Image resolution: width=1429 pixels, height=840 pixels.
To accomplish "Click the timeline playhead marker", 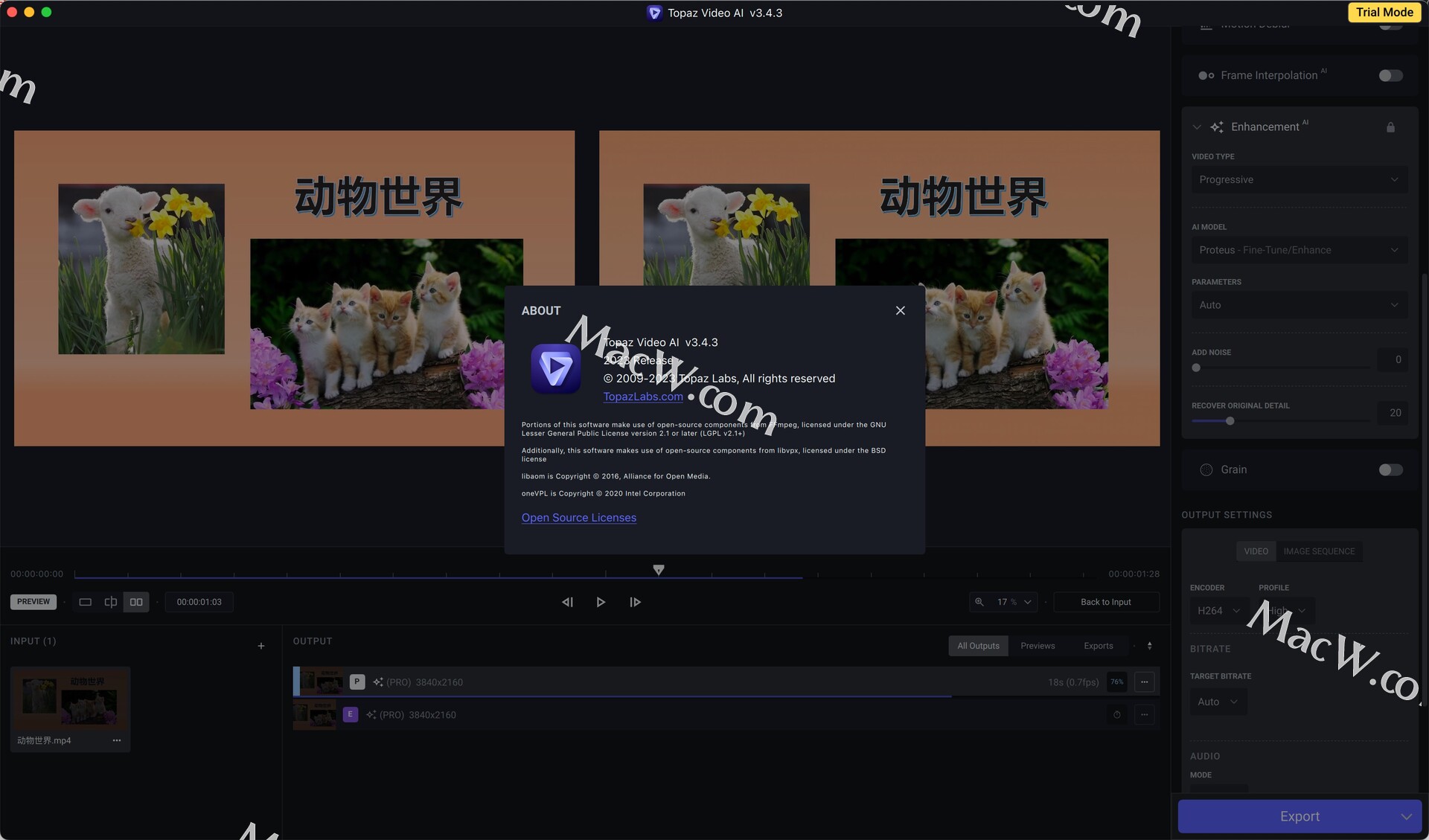I will pyautogui.click(x=659, y=570).
